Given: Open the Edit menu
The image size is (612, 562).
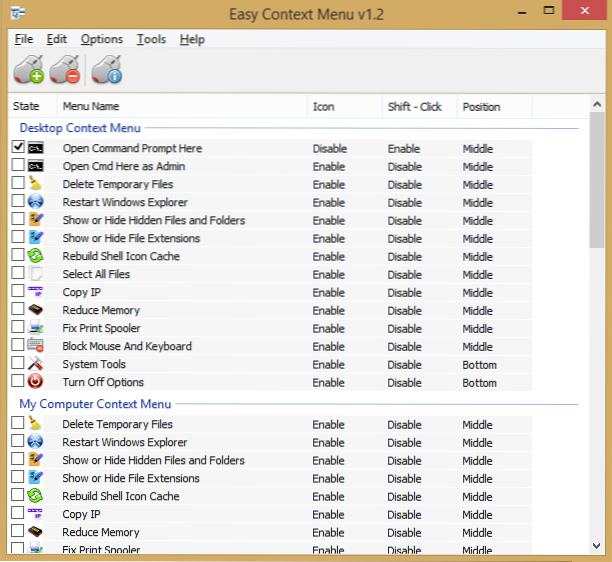Looking at the screenshot, I should point(57,39).
